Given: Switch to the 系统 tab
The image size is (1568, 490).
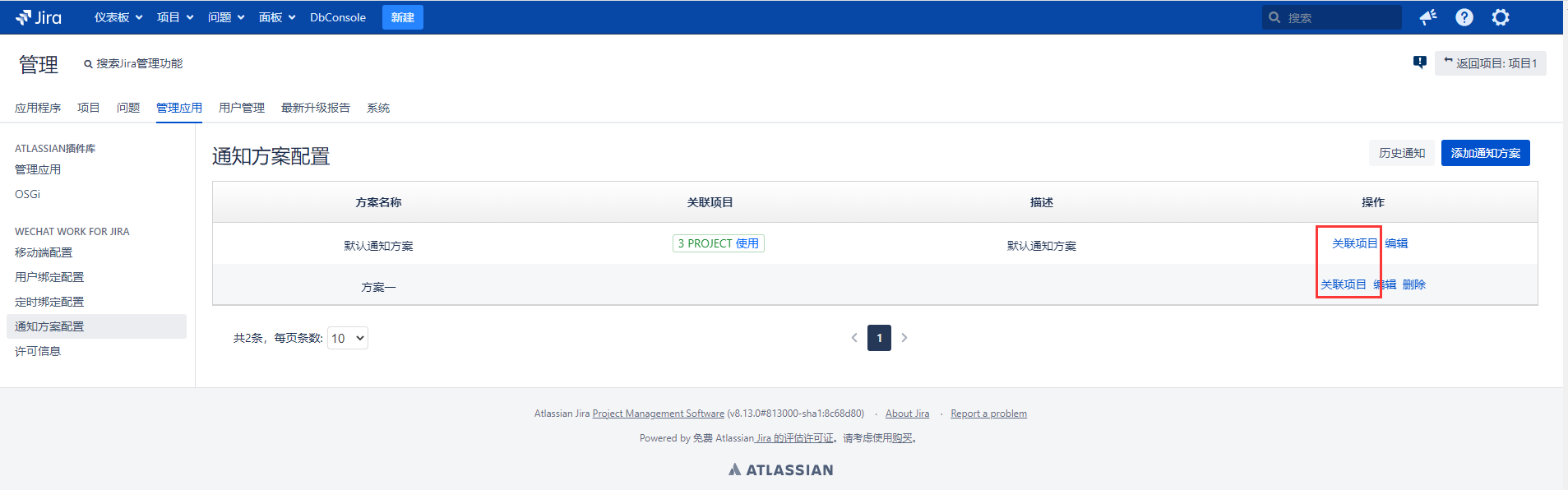Looking at the screenshot, I should 378,108.
